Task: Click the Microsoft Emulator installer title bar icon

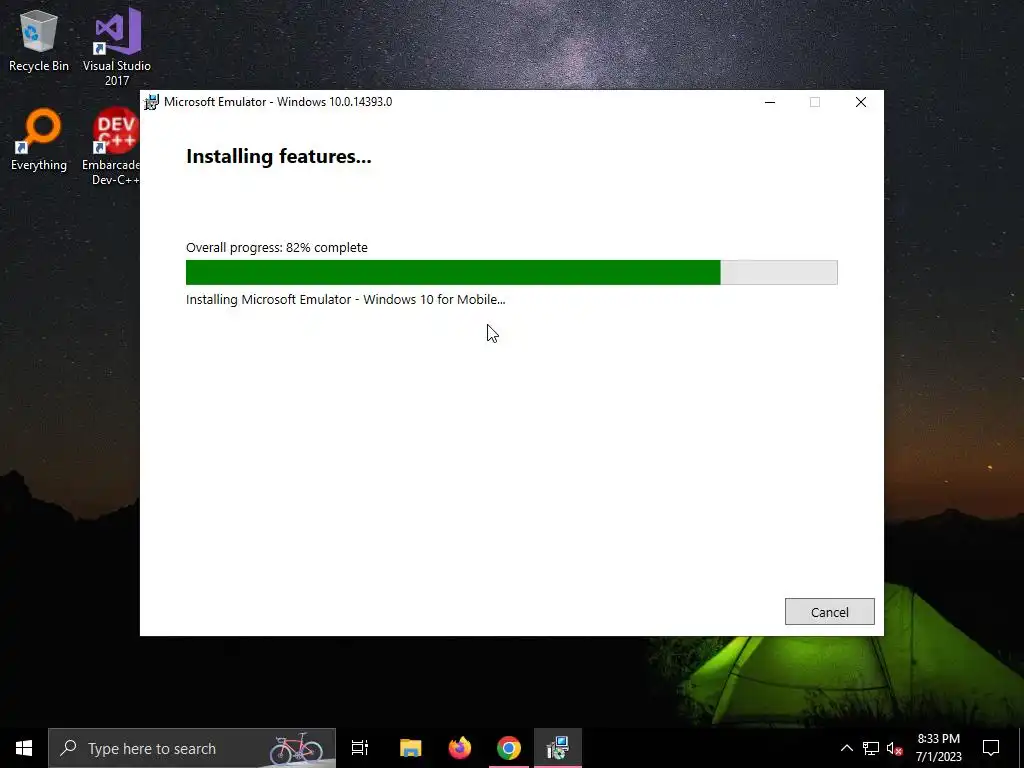Action: click(x=152, y=102)
